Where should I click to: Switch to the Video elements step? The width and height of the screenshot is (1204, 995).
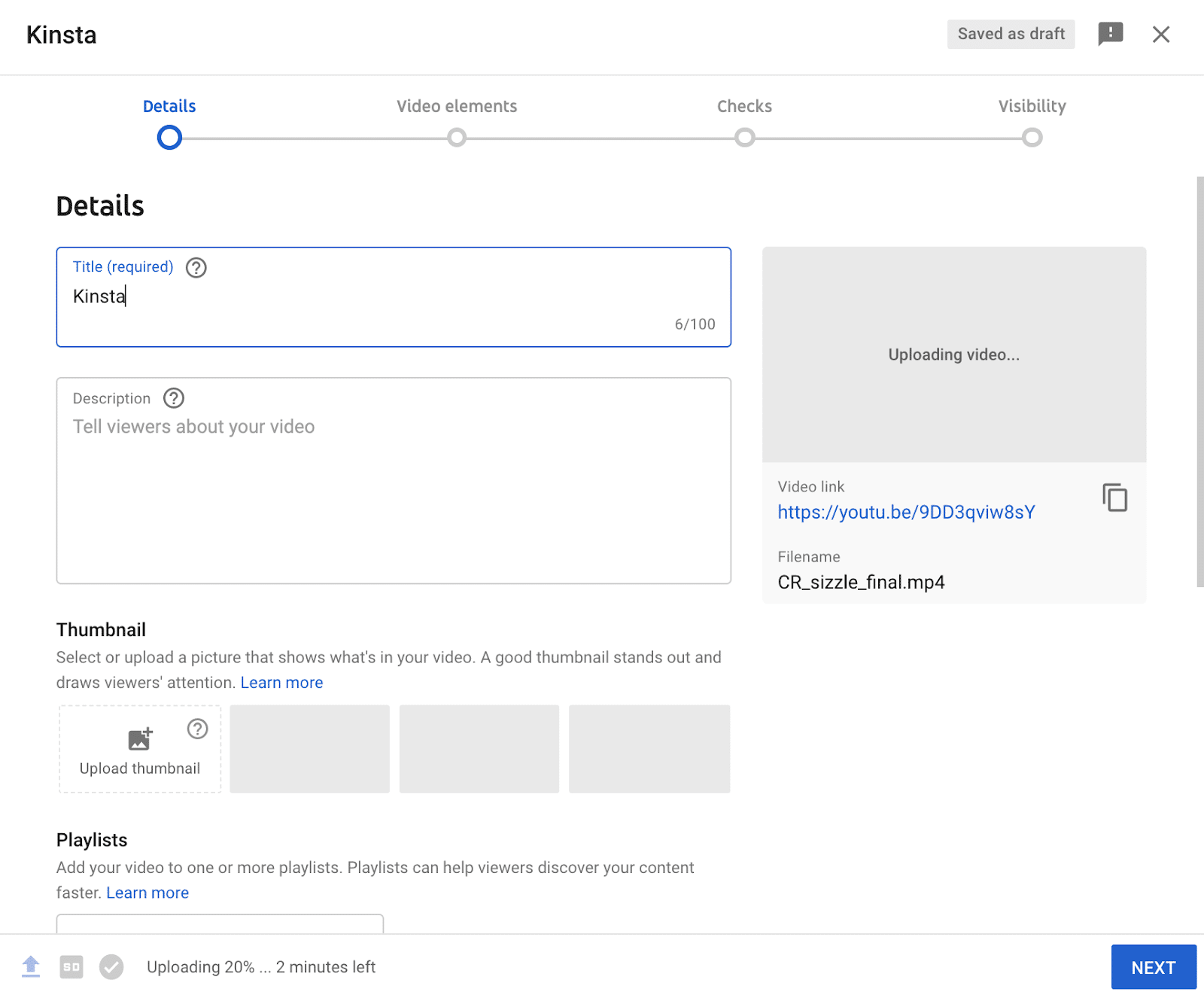coord(456,106)
